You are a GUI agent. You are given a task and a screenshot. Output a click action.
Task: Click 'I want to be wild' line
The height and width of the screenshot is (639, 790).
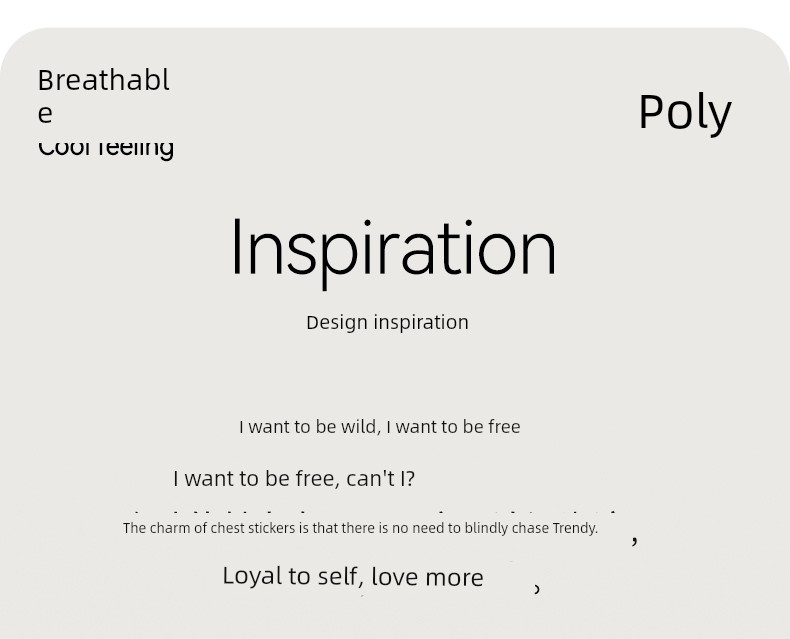coord(380,427)
